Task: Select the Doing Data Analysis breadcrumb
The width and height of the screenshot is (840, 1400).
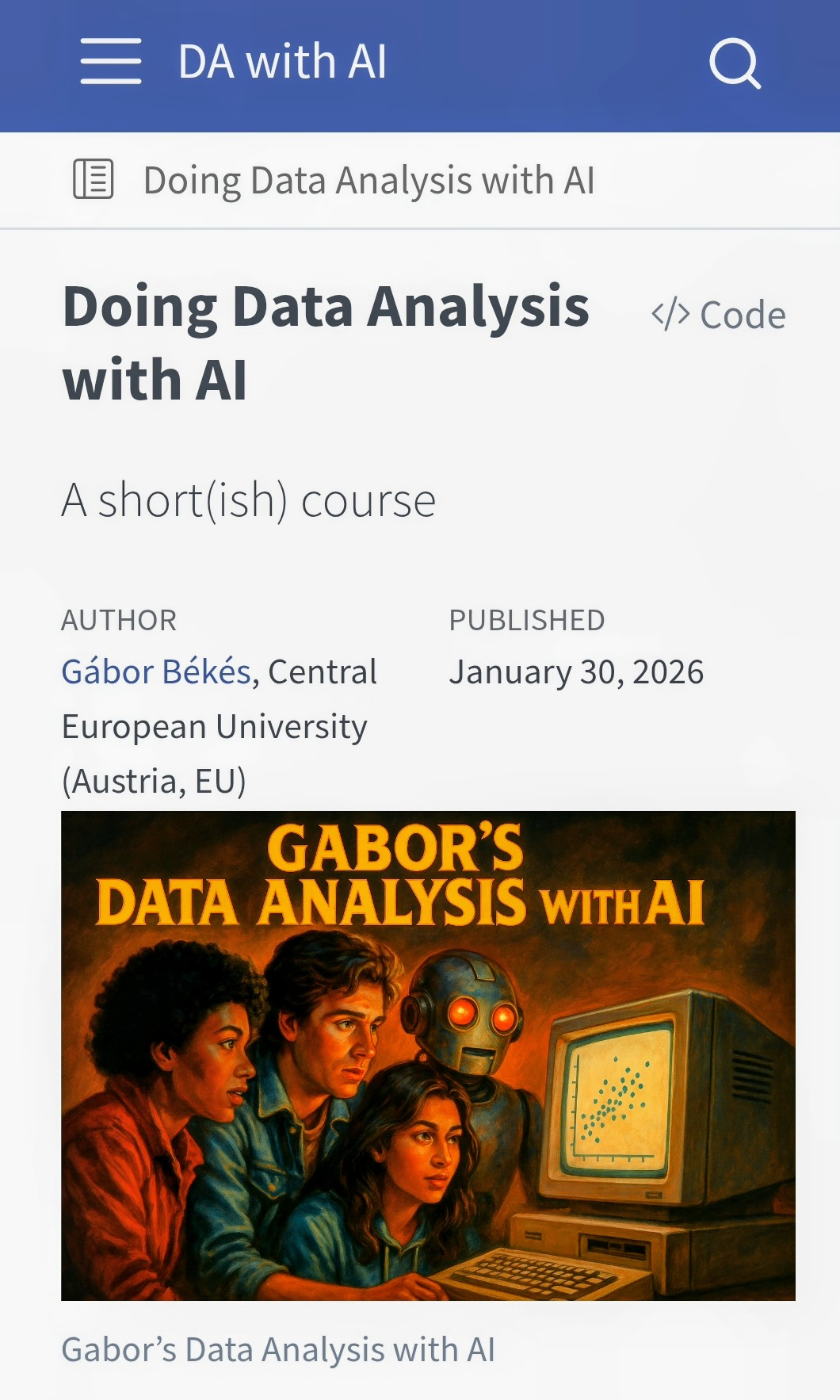Action: [368, 180]
